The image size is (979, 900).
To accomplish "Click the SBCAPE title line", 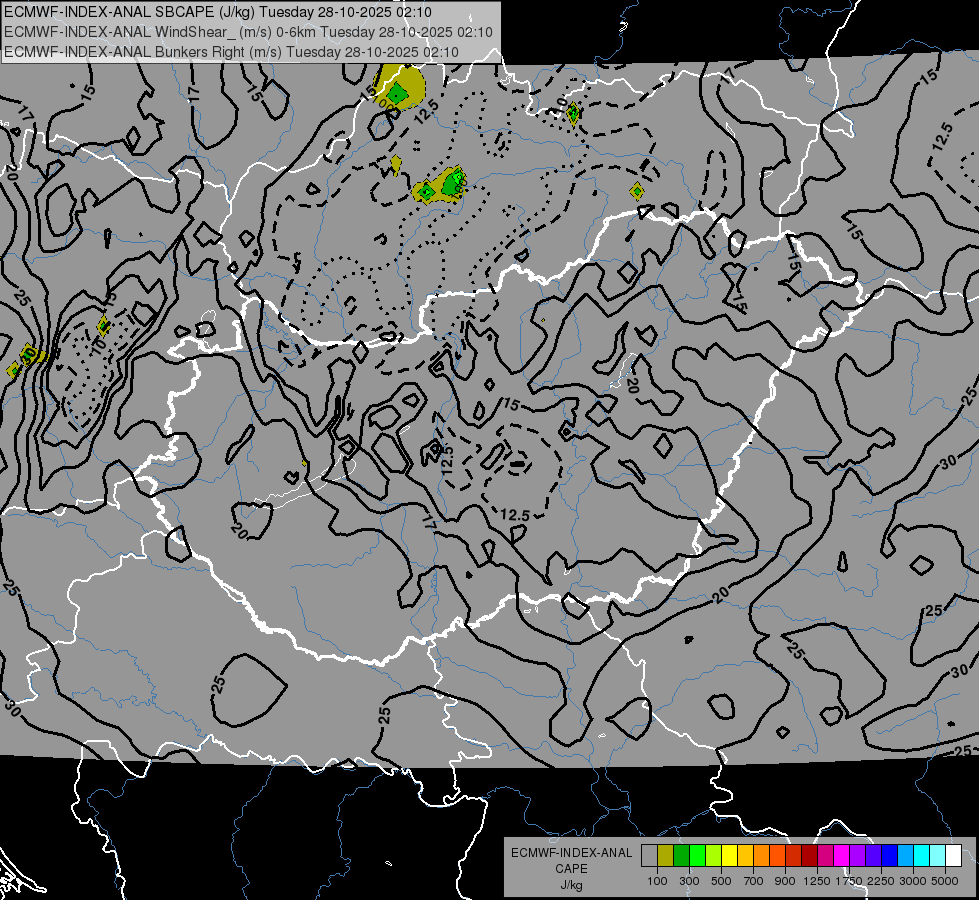I will 218,12.
